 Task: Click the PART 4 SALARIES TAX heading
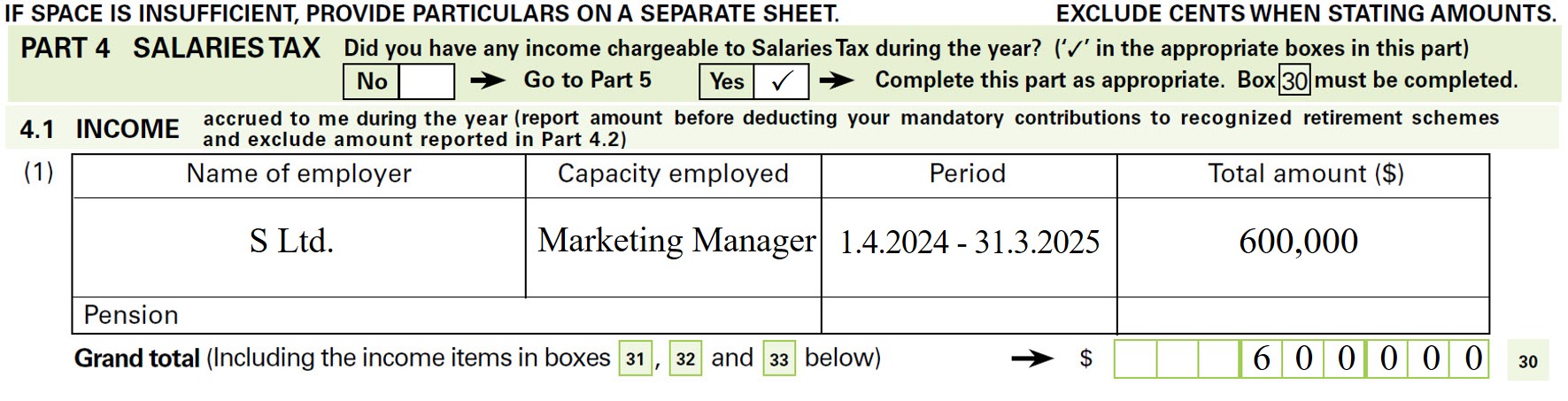coord(170,48)
